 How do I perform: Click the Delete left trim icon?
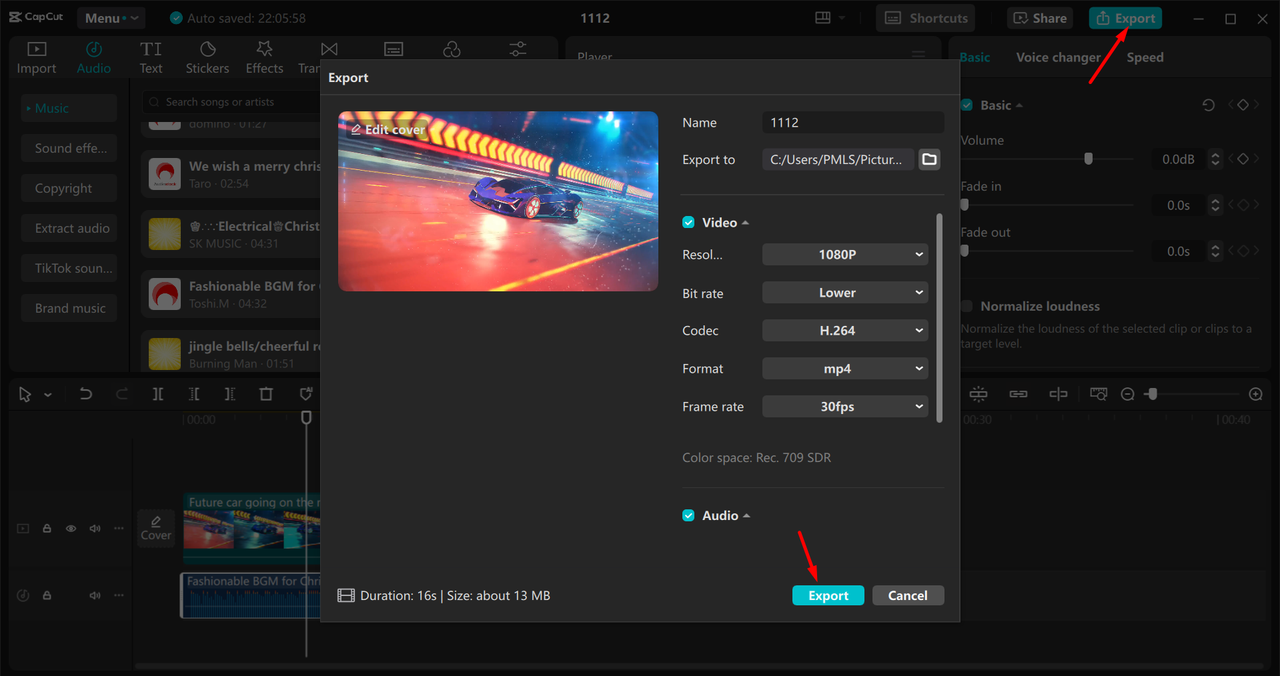point(194,394)
